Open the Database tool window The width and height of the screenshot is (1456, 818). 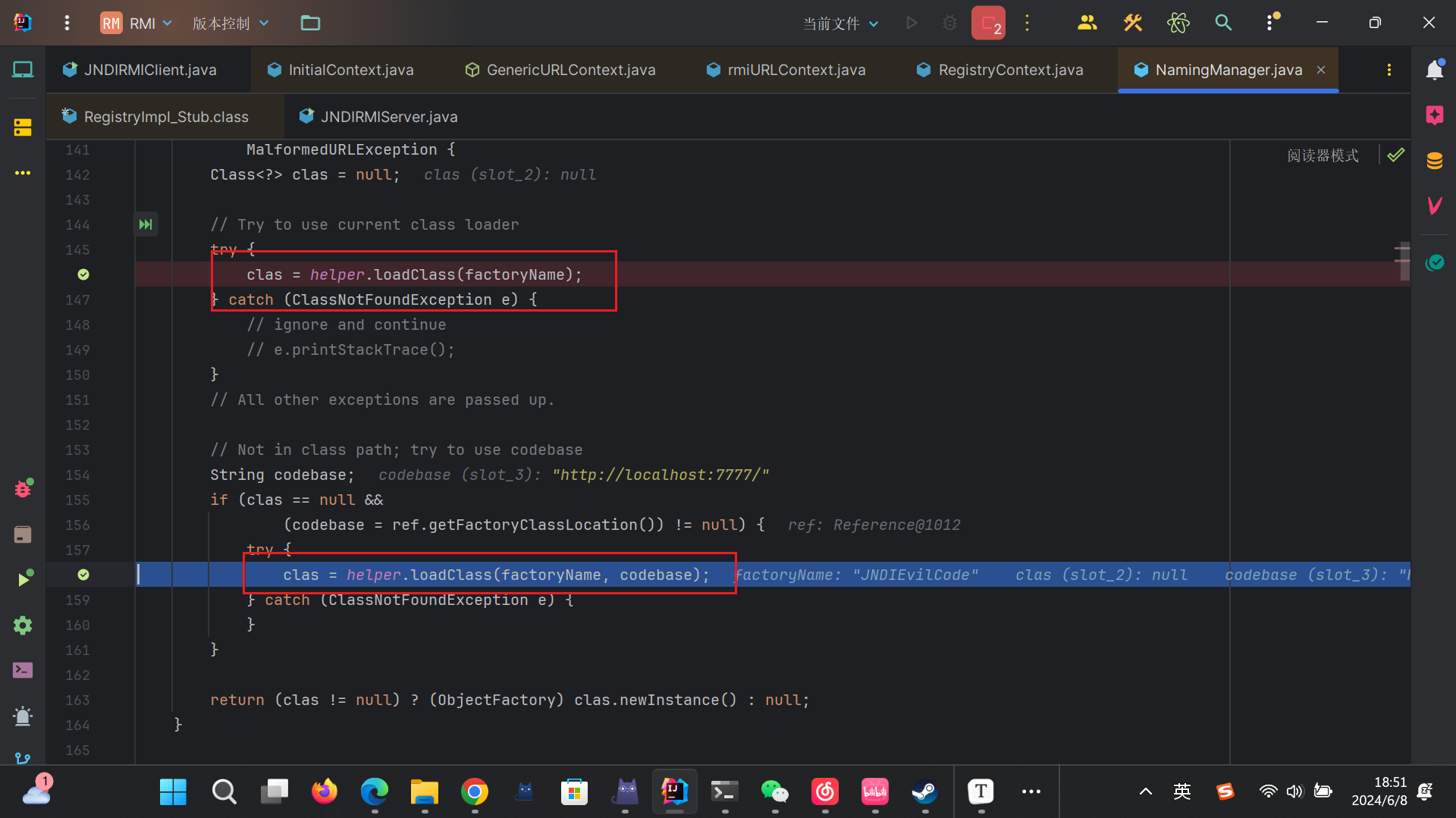pyautogui.click(x=1434, y=161)
